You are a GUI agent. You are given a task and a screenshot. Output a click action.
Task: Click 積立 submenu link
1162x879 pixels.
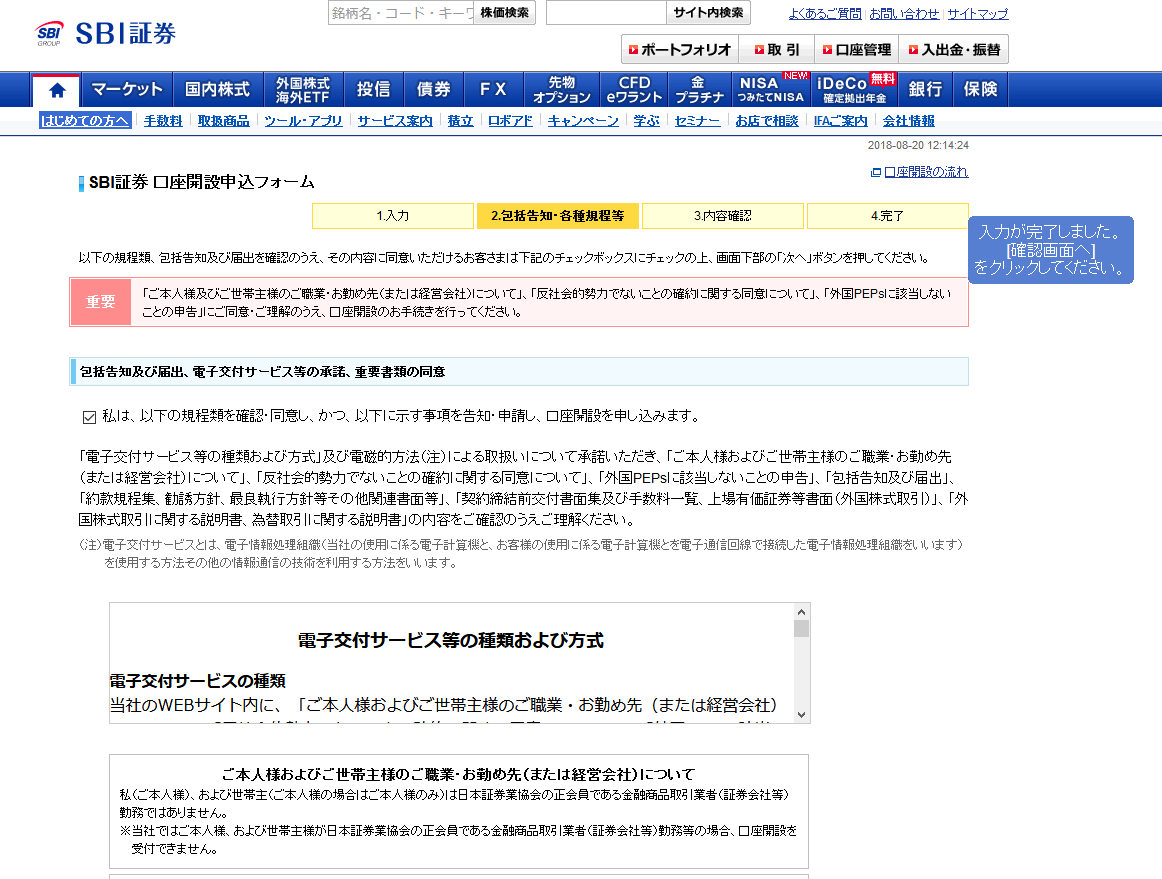[x=460, y=121]
